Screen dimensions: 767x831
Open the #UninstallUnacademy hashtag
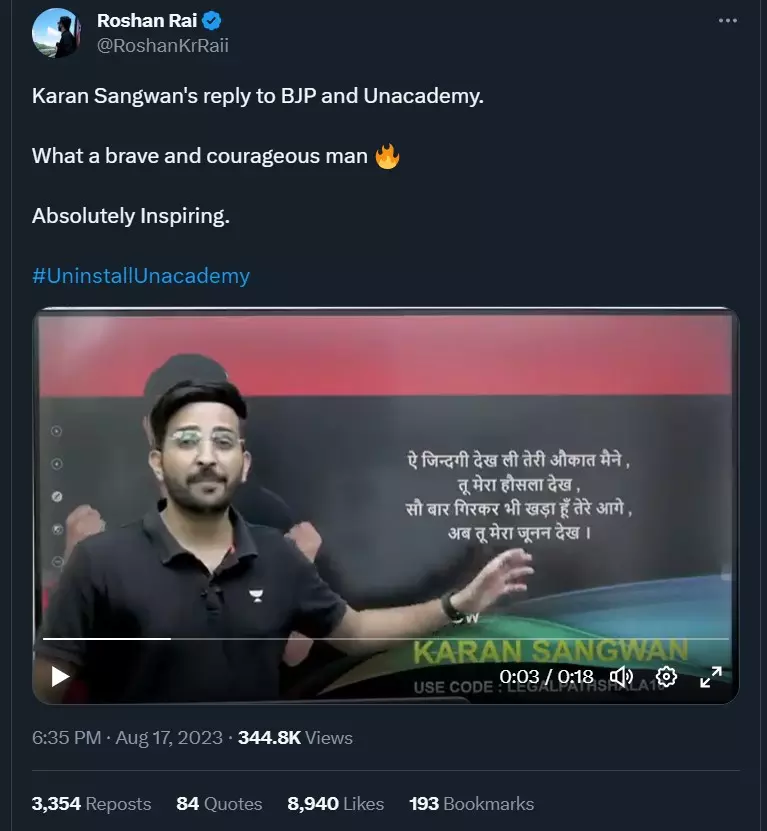141,276
